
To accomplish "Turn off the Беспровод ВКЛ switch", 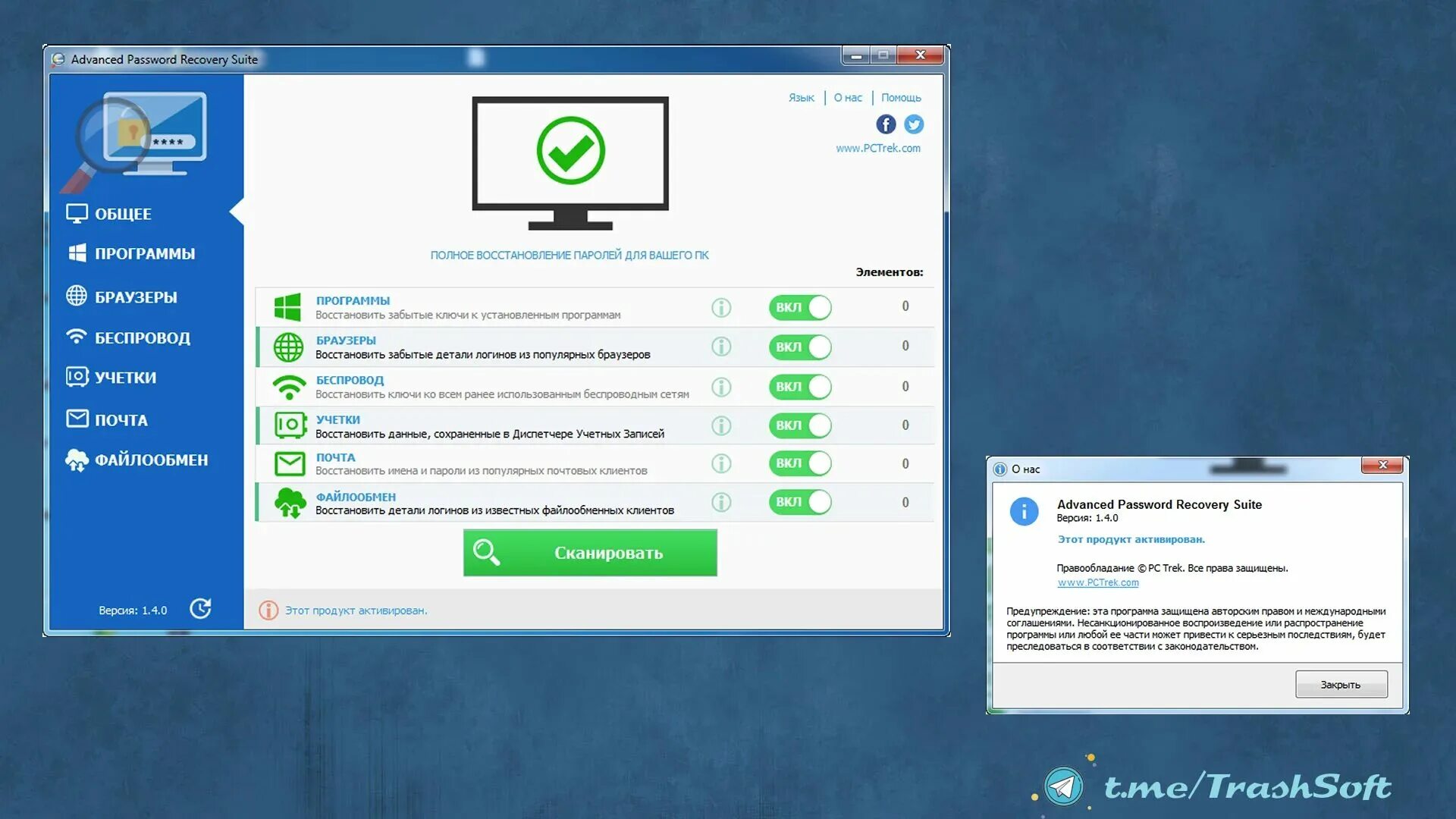I will pyautogui.click(x=800, y=387).
